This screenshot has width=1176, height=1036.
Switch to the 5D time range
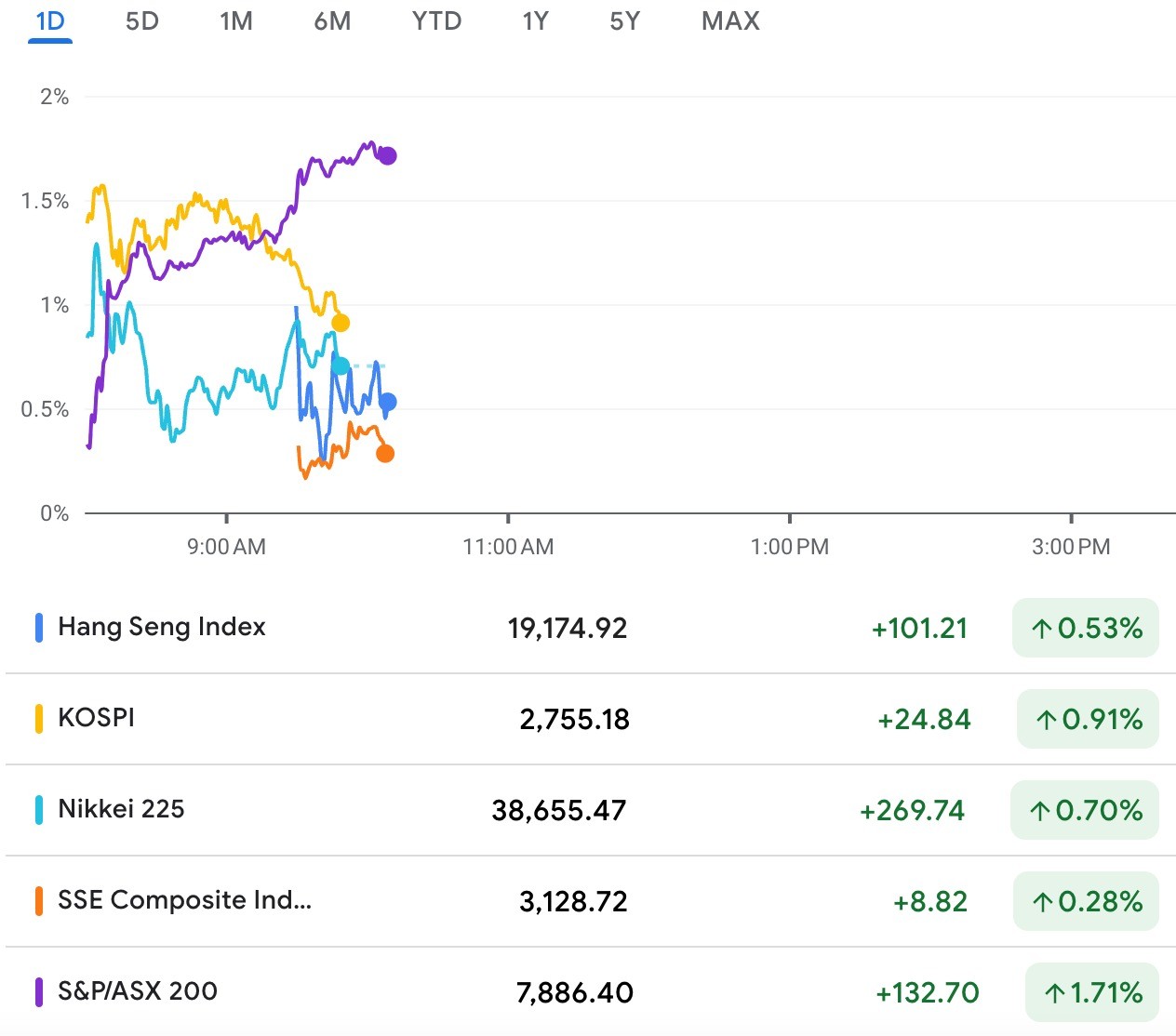pos(142,20)
